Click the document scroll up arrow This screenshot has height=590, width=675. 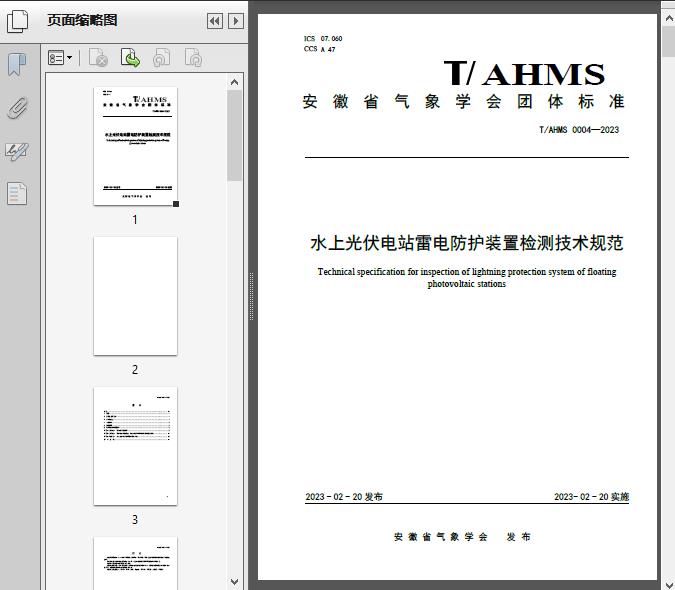pyautogui.click(x=669, y=19)
